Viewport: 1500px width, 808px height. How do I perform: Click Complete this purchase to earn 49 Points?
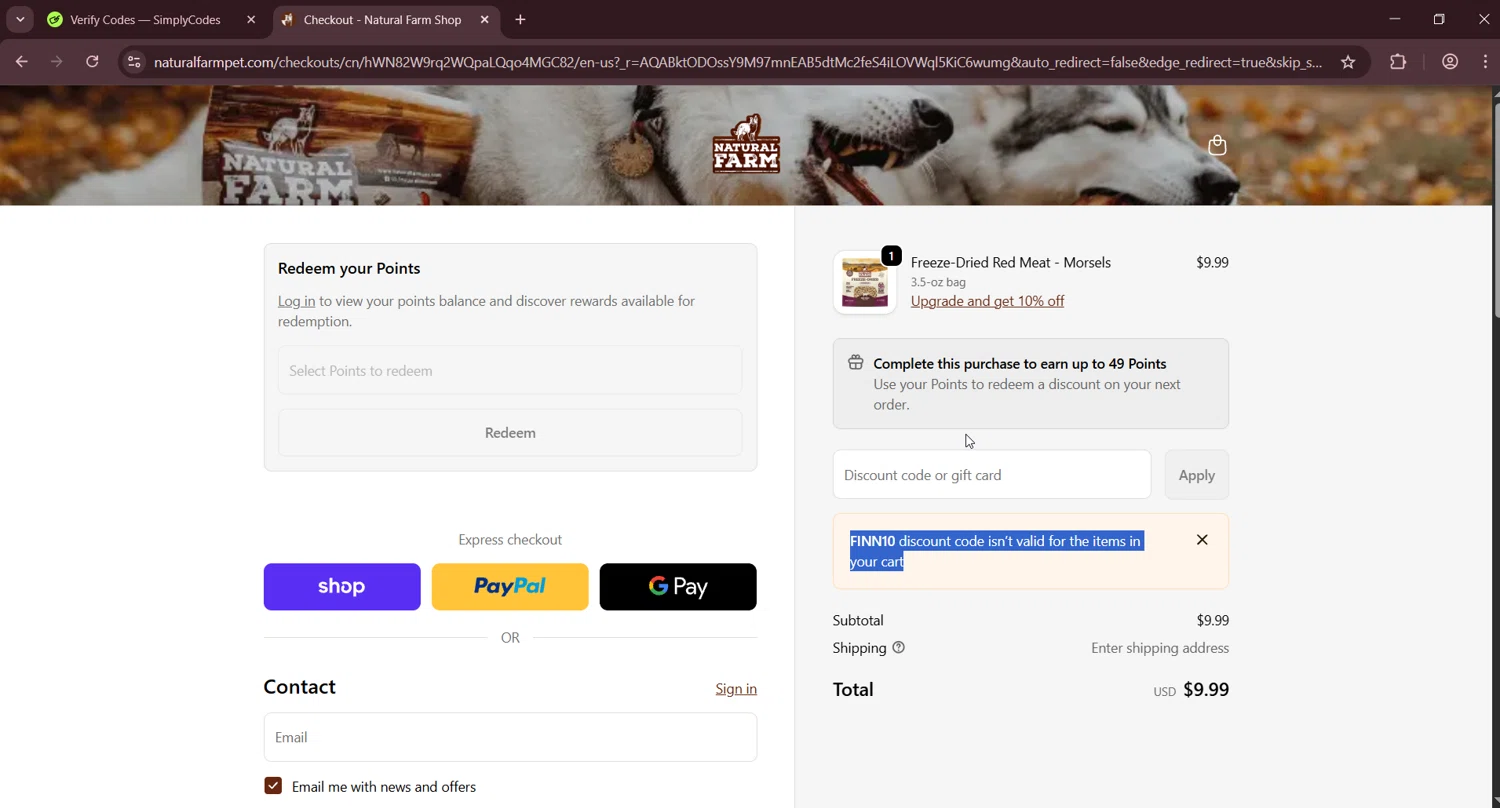click(1020, 364)
